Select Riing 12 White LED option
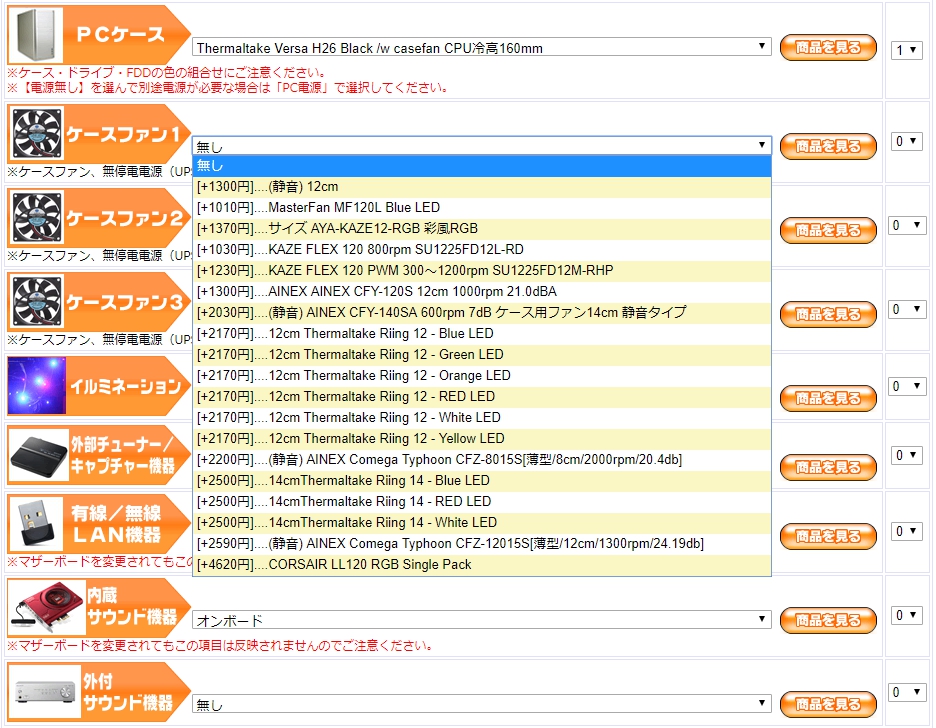Screen dimensions: 936x728 tap(482, 417)
